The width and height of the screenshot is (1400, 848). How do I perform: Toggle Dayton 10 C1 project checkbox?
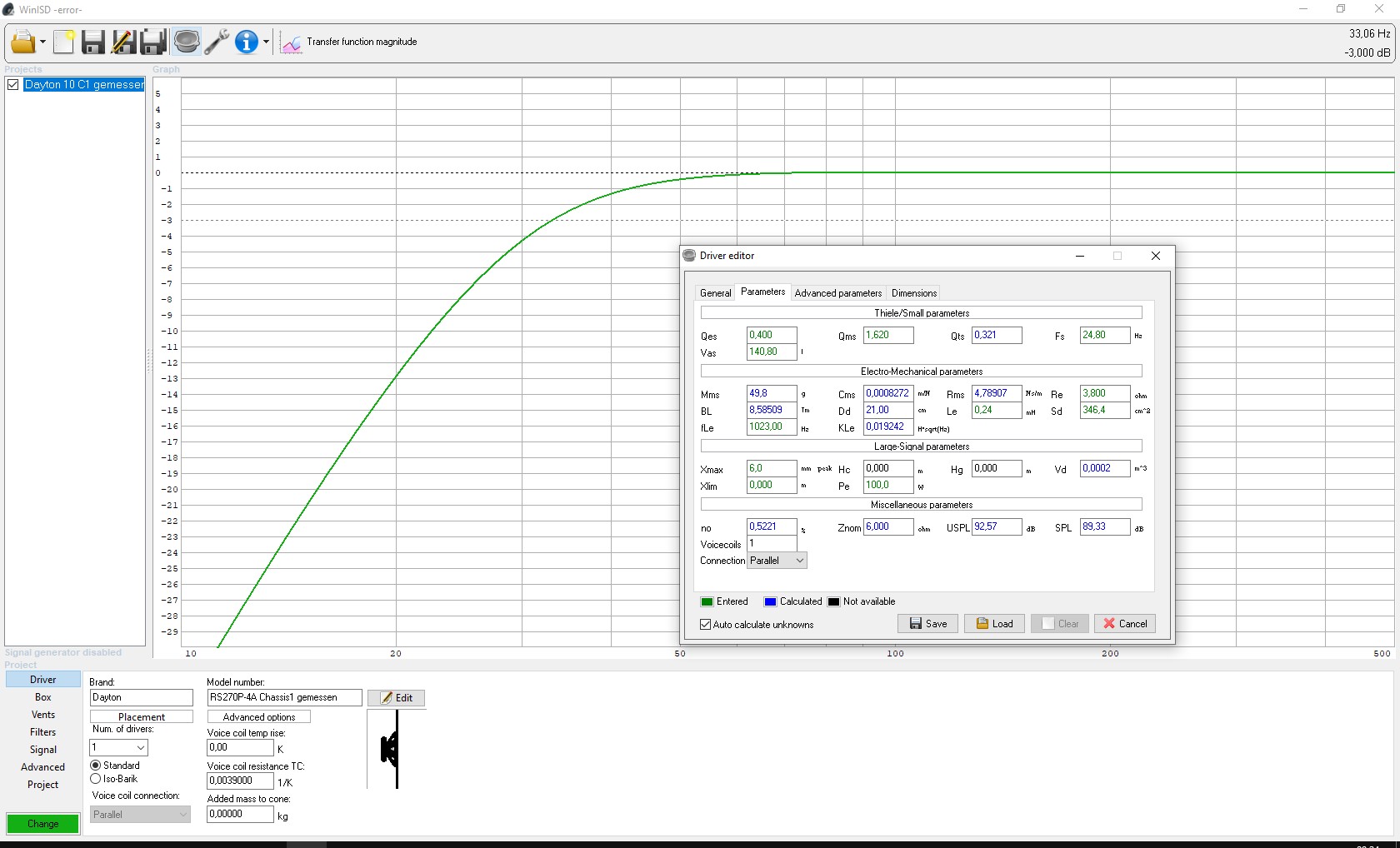13,85
